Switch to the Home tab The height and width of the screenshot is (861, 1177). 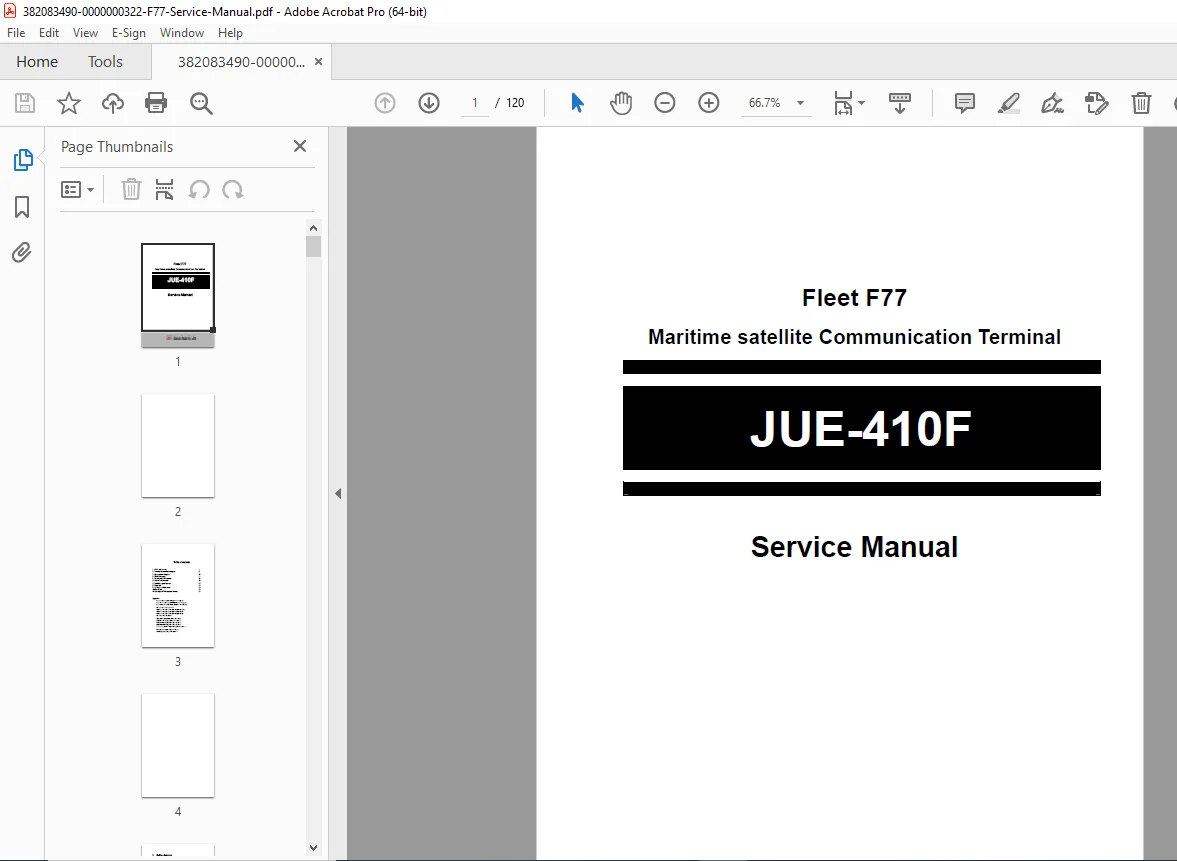click(37, 62)
